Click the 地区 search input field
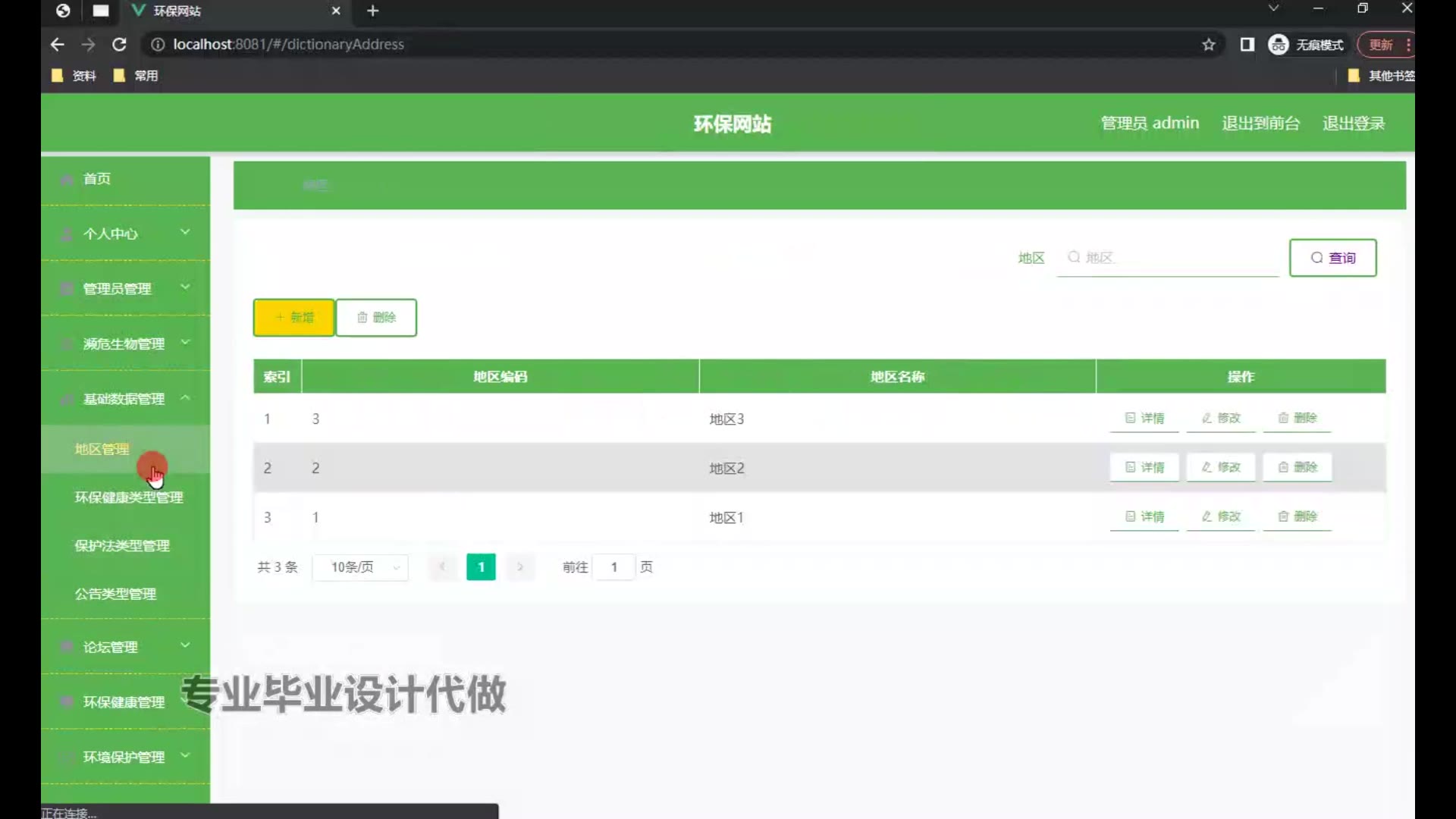This screenshot has width=1456, height=819. point(1168,258)
